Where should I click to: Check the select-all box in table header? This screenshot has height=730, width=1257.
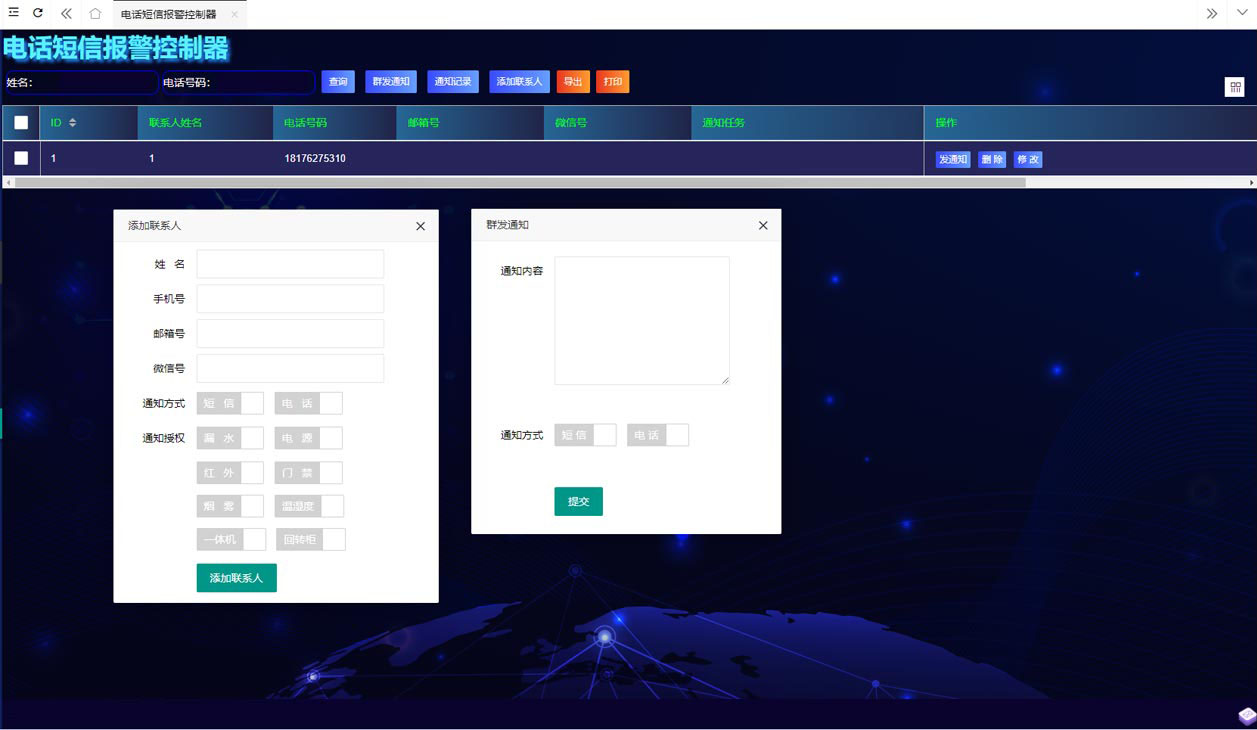point(21,123)
